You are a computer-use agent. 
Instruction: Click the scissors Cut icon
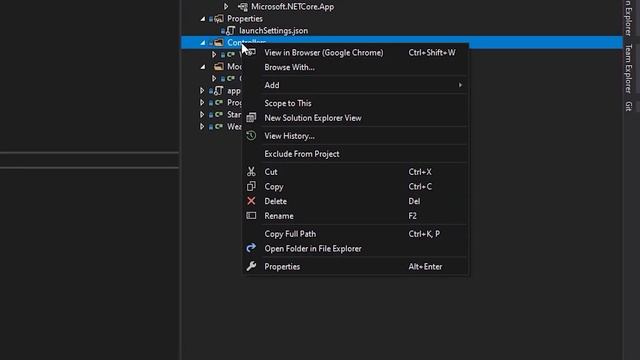tap(251, 172)
